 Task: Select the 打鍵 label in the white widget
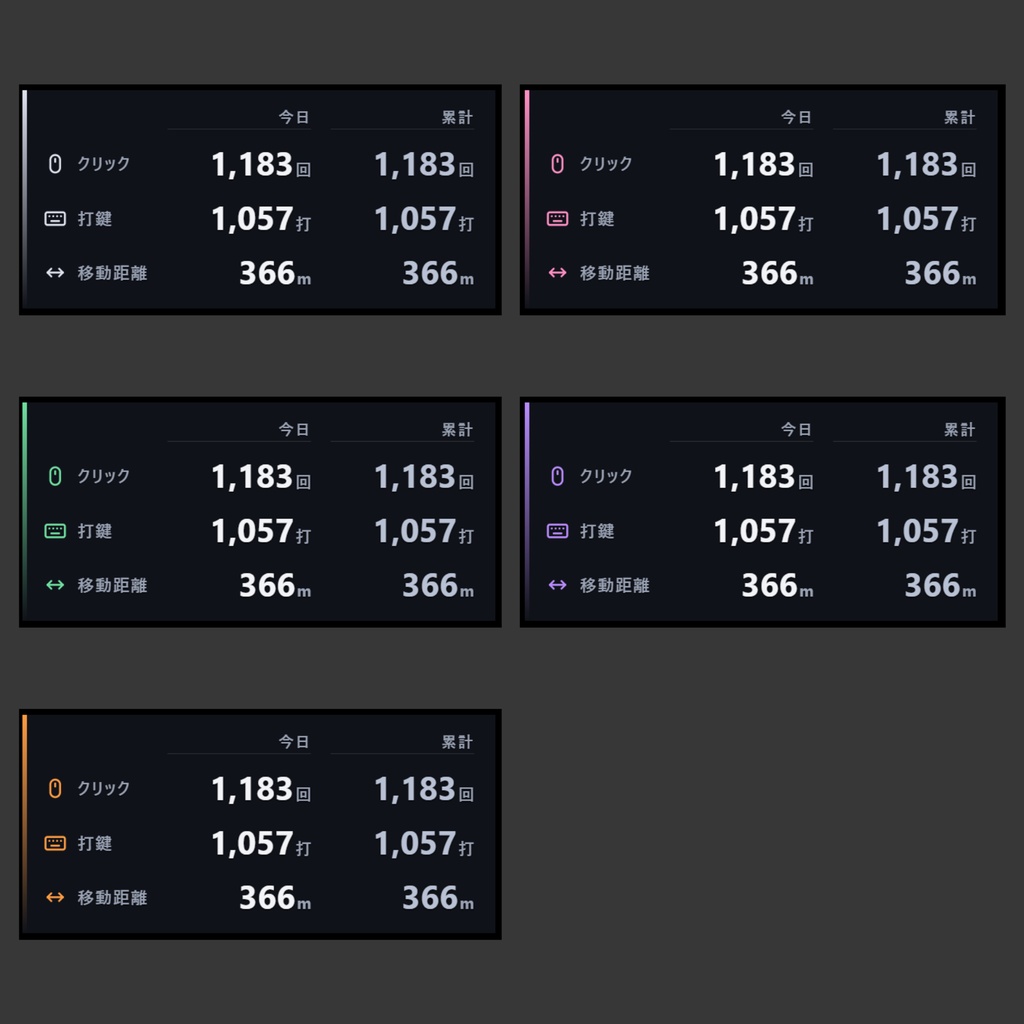tap(95, 219)
